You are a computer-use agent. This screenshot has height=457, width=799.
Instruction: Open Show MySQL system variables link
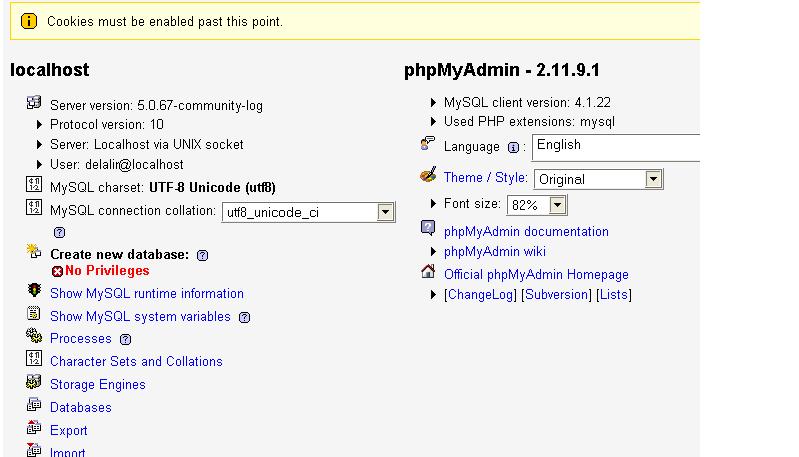(140, 317)
